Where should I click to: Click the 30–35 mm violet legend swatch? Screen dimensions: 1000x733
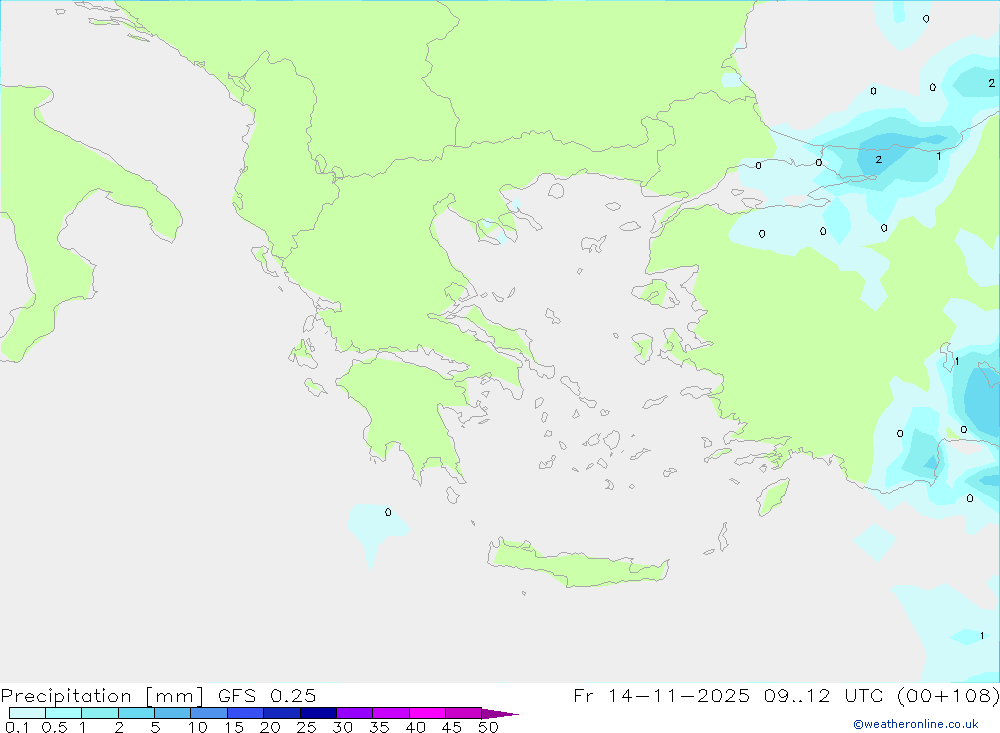(355, 713)
